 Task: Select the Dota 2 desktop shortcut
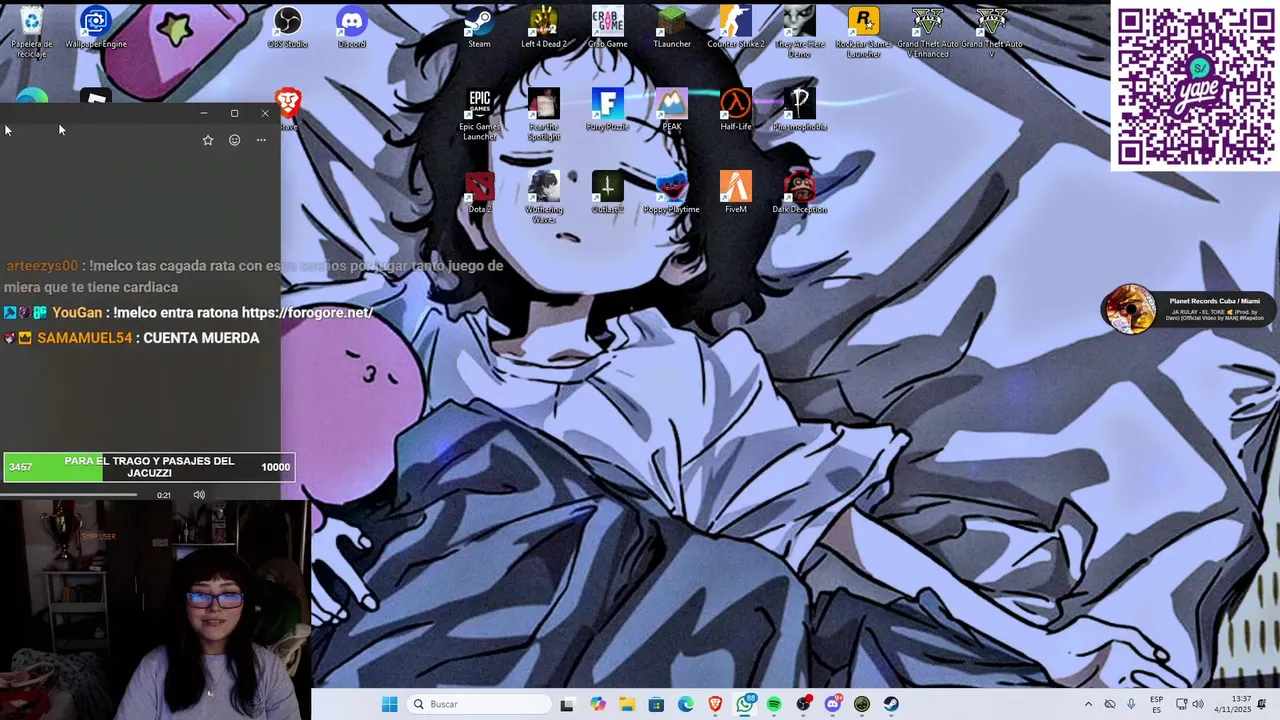tap(480, 193)
